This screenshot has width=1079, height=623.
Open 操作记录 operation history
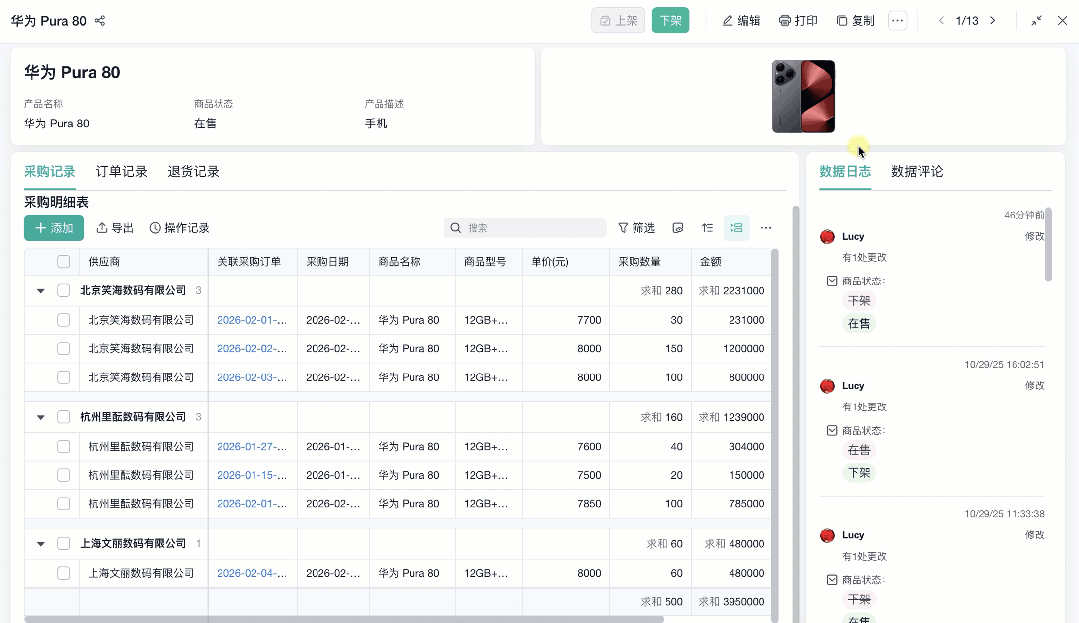[x=180, y=228]
